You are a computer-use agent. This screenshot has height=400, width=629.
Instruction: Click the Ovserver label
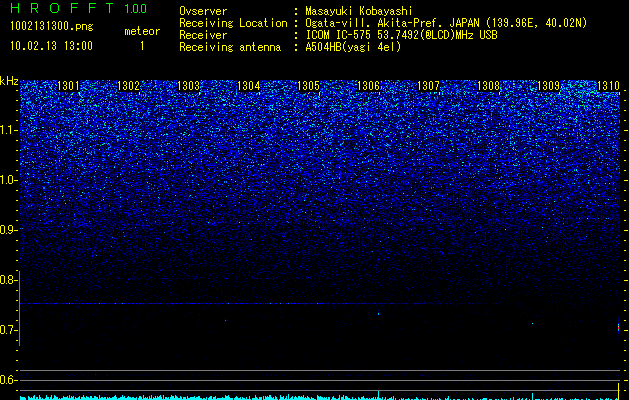pyautogui.click(x=203, y=11)
